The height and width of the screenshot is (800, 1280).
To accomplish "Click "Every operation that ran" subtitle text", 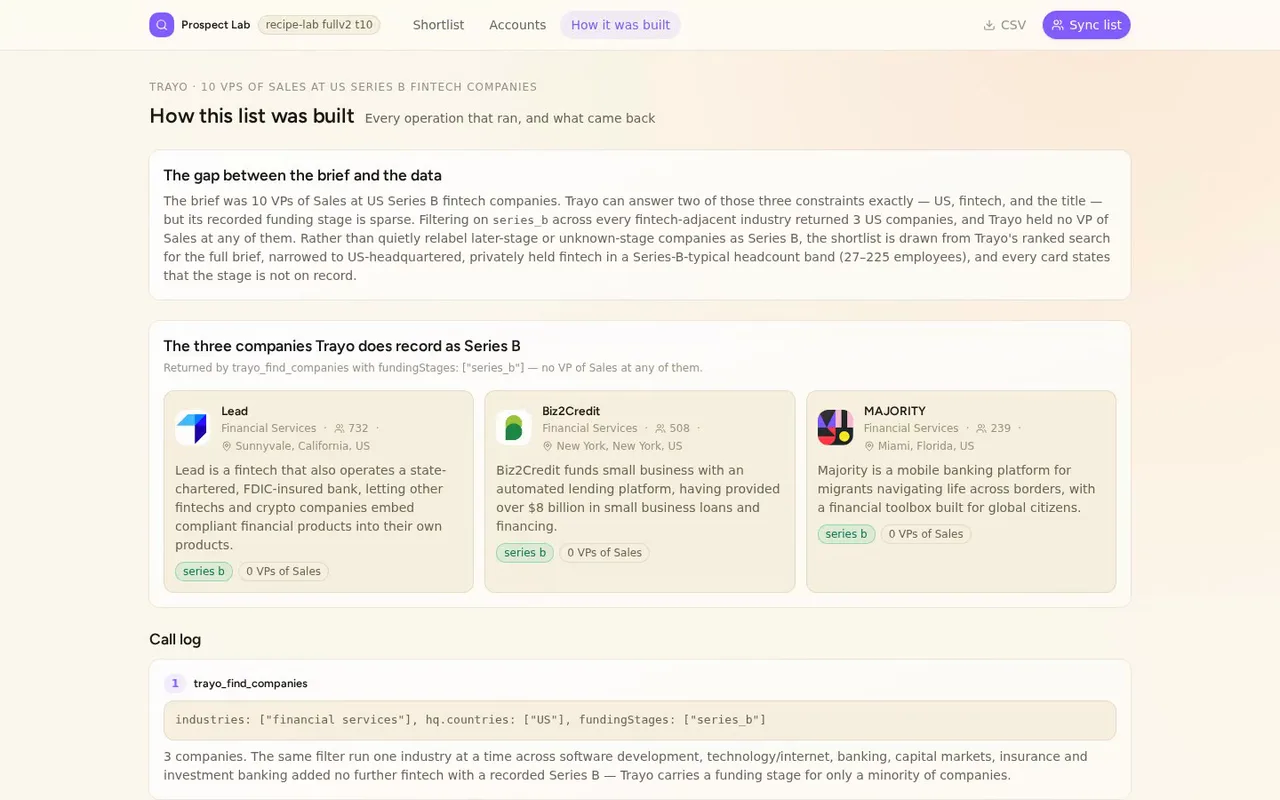I will click(510, 118).
